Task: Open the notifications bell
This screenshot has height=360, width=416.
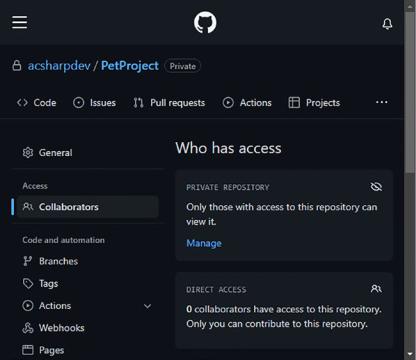Action: [387, 24]
